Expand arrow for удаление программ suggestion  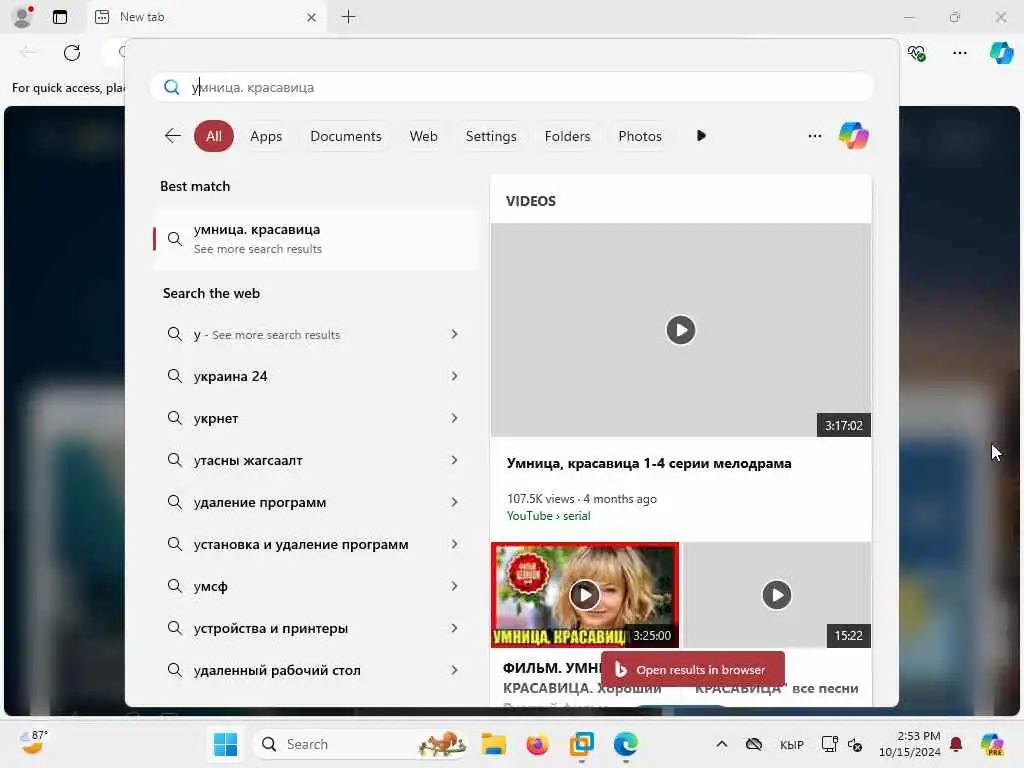[x=454, y=502]
